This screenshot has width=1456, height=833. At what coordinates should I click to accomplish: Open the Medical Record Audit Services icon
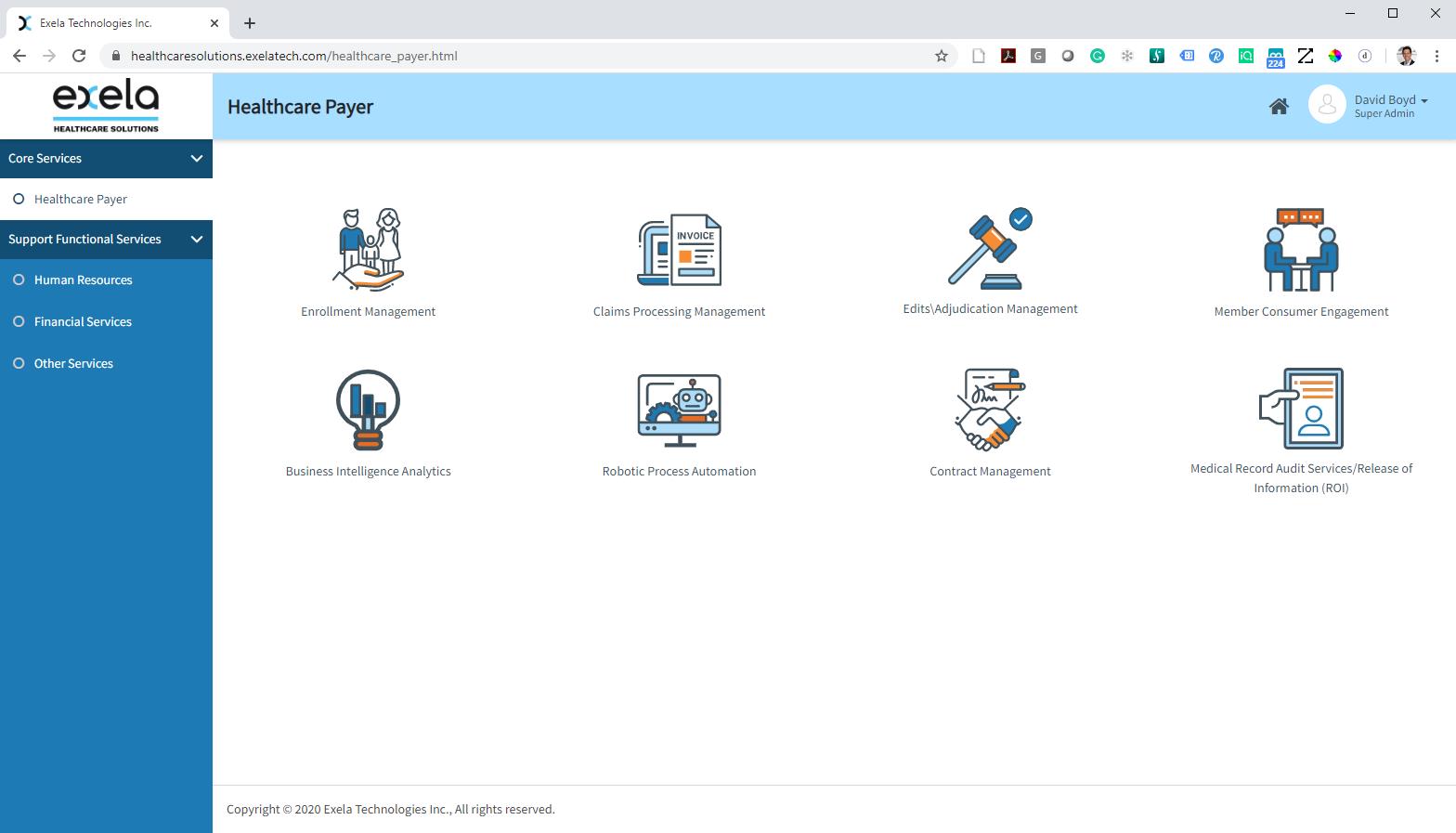1301,409
